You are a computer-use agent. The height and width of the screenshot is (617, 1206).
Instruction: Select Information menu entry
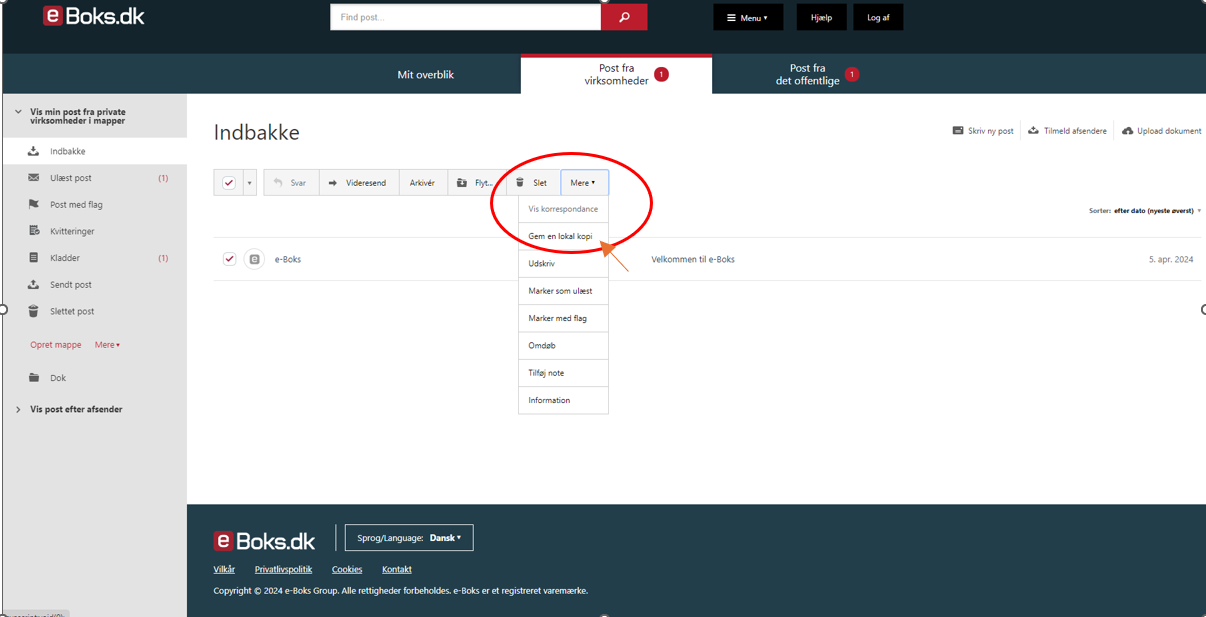pos(563,400)
